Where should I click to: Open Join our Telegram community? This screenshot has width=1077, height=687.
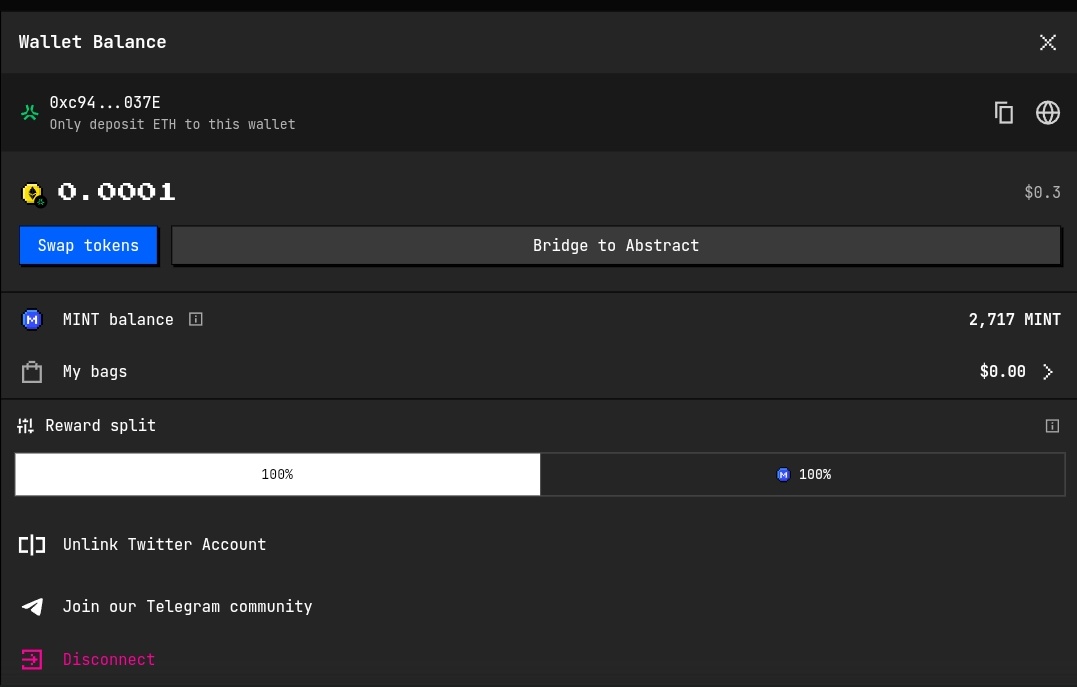[187, 607]
